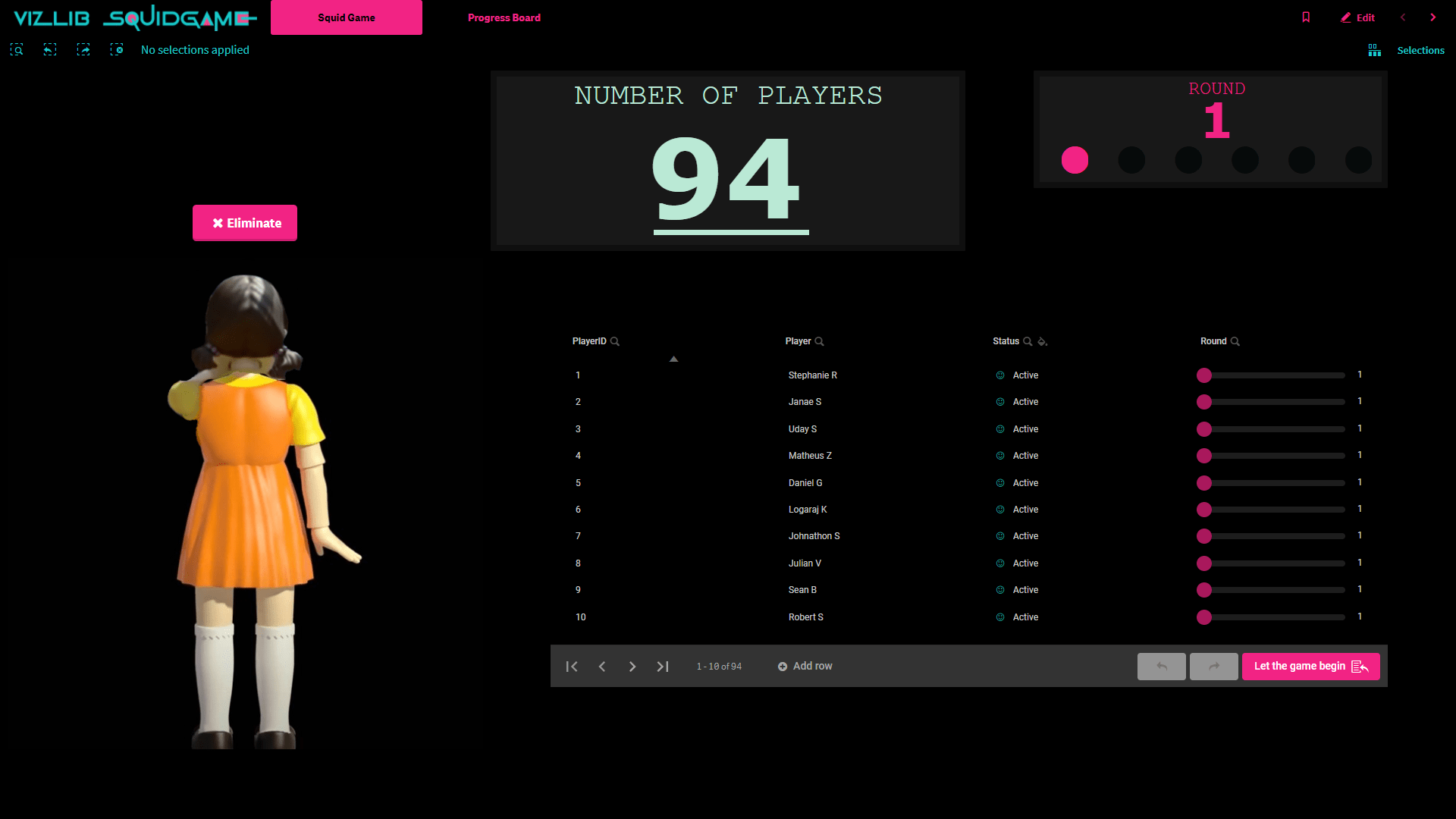Image resolution: width=1456 pixels, height=819 pixels.
Task: Clear all selections icon
Action: coord(117,50)
